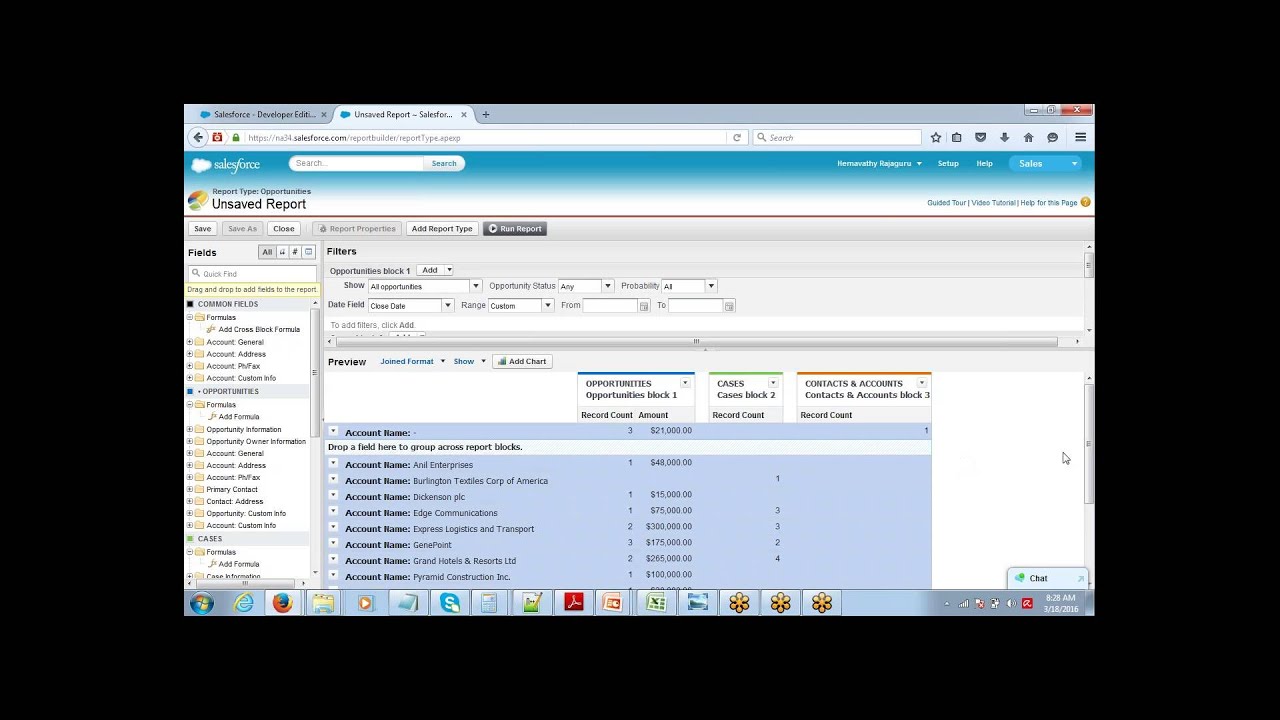Open Excel from the taskbar
This screenshot has width=1280, height=720.
(656, 603)
